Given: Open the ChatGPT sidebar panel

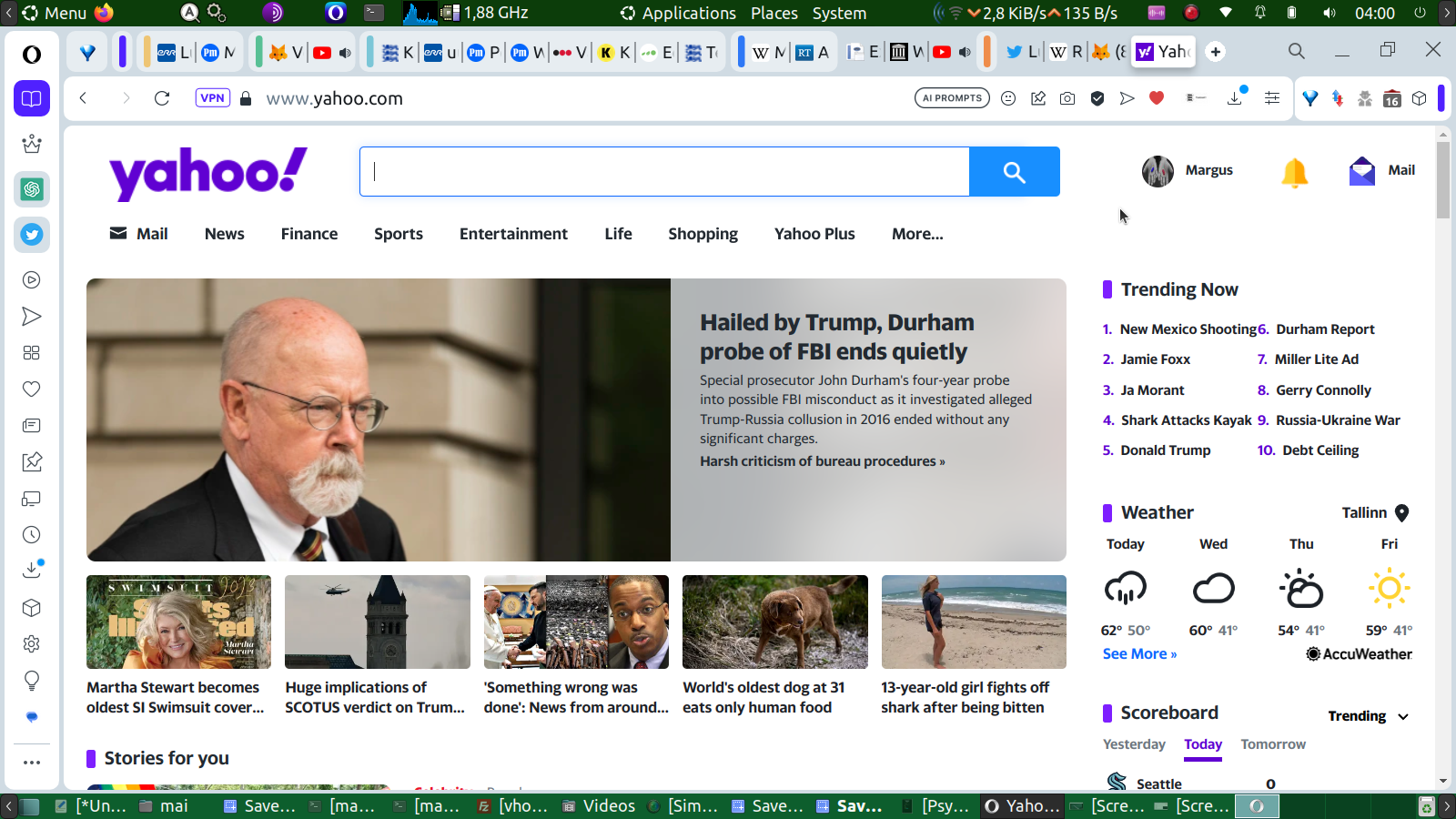Looking at the screenshot, I should 32,189.
